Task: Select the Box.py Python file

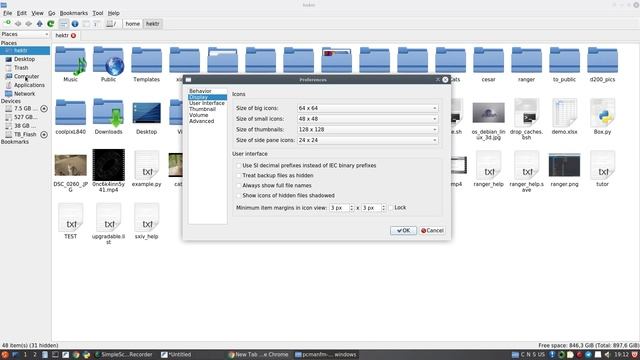Action: pyautogui.click(x=602, y=116)
